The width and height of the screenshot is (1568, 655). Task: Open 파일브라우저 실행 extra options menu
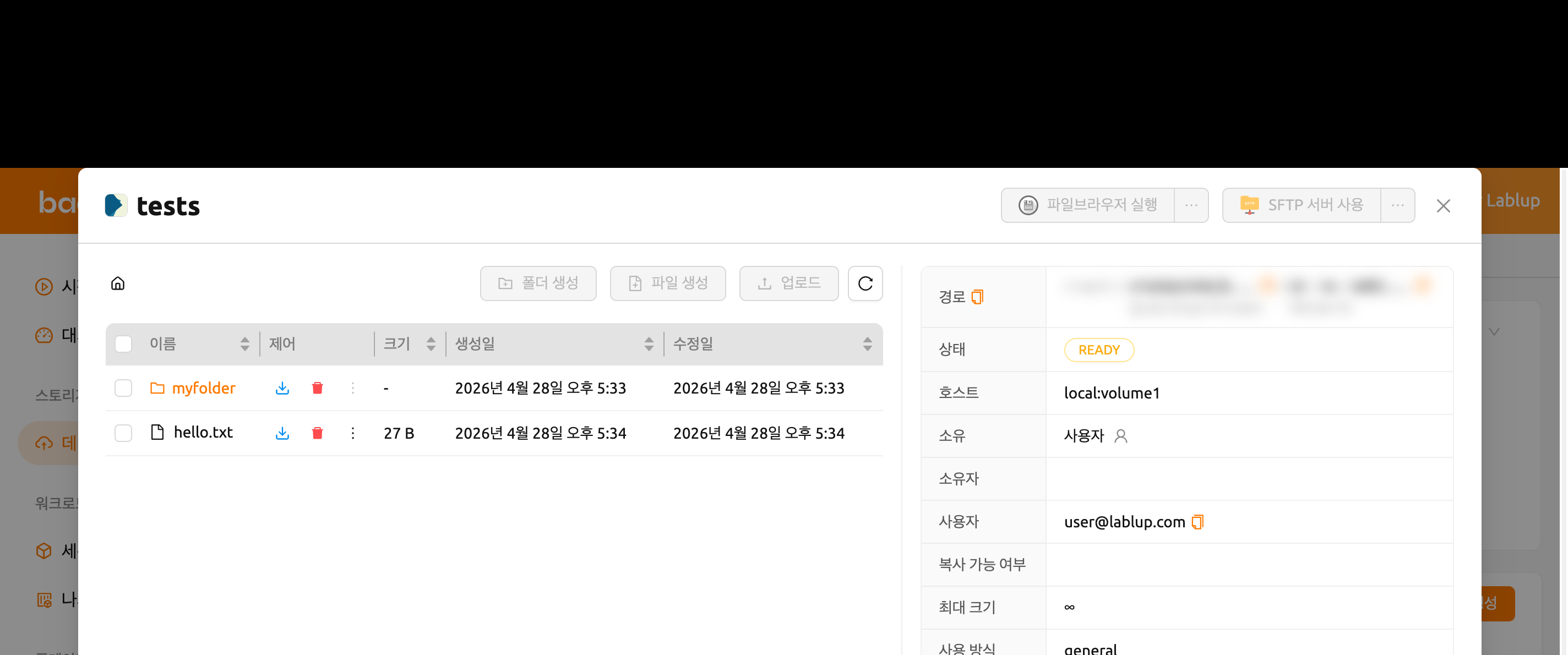click(x=1191, y=205)
